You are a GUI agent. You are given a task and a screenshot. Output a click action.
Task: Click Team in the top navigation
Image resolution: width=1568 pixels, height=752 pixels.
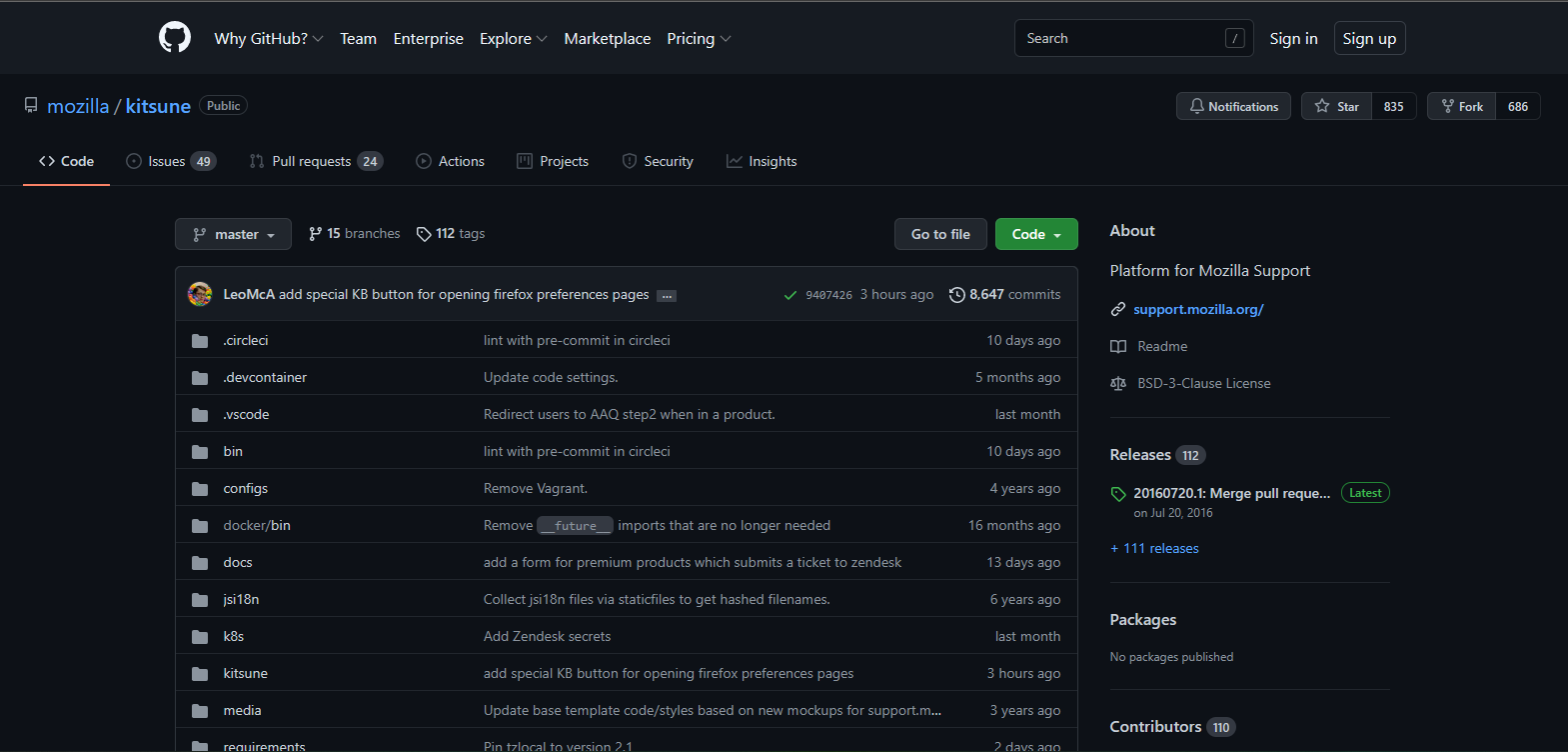(x=358, y=38)
